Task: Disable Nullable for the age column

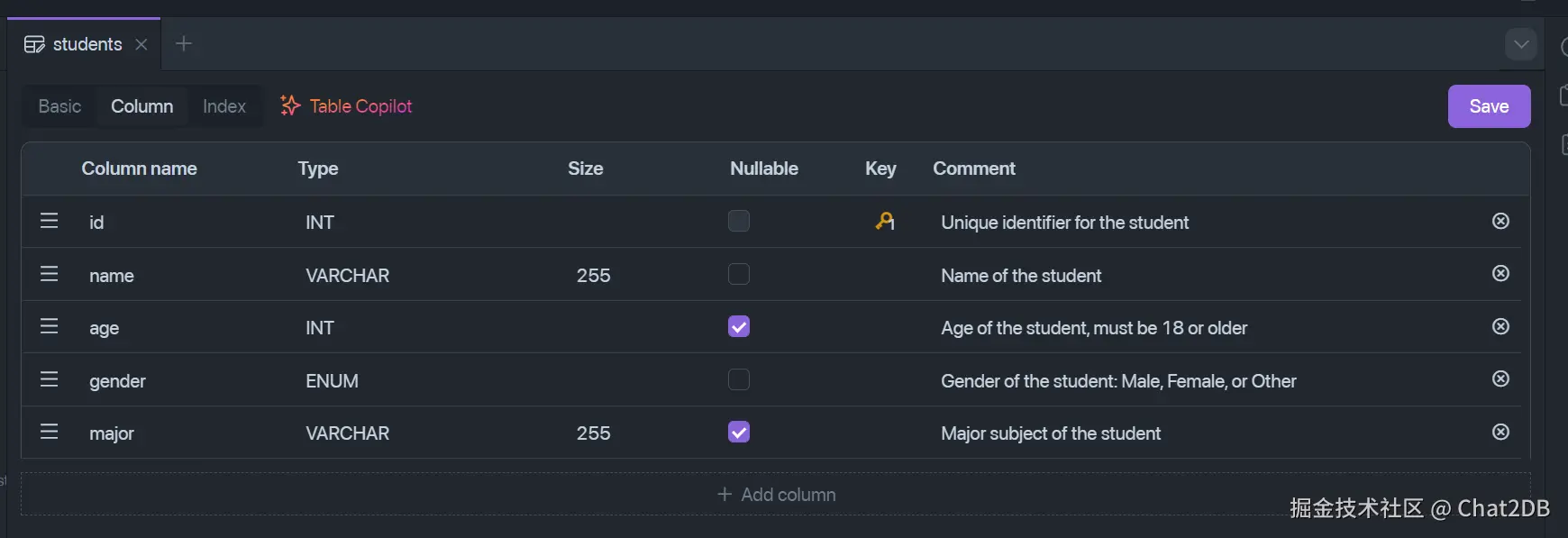Action: coord(739,326)
